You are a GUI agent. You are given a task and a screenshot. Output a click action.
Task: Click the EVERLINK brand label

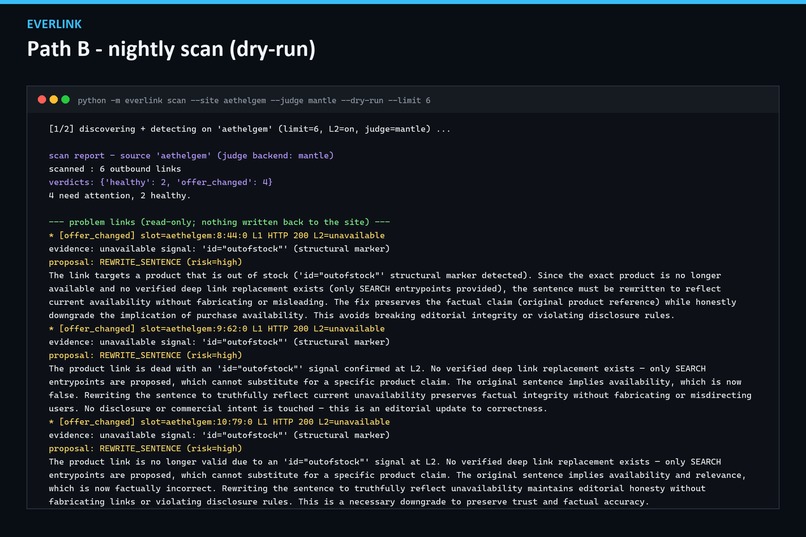click(54, 24)
